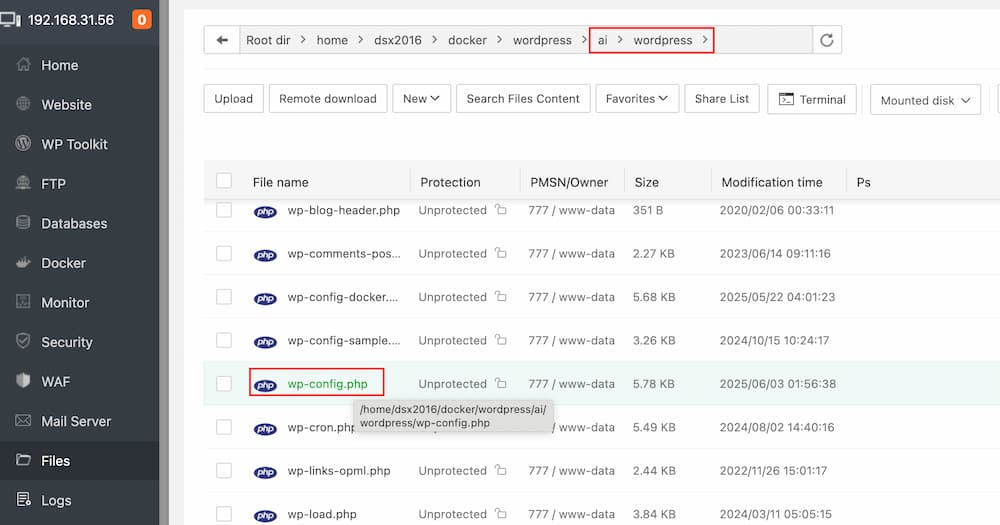Check the wp-links-opml.php checkbox

(224, 470)
